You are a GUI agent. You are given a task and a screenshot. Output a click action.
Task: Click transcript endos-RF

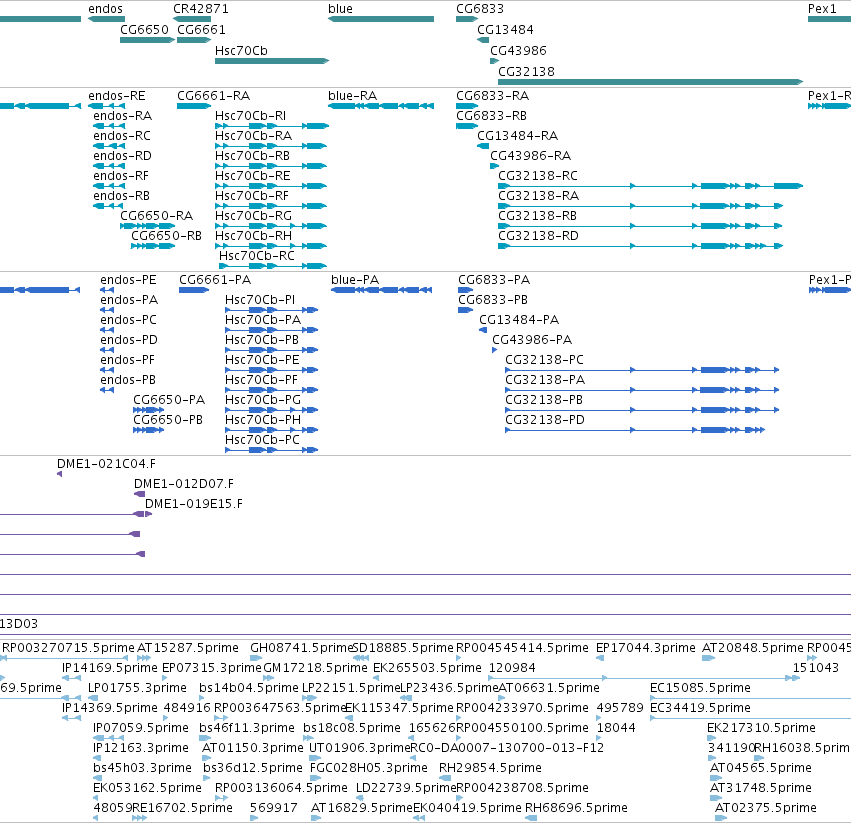click(121, 176)
